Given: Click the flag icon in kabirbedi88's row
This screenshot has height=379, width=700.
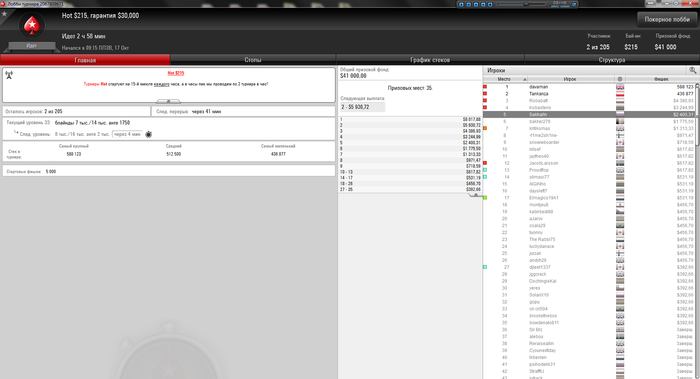Looking at the screenshot, I should [620, 212].
